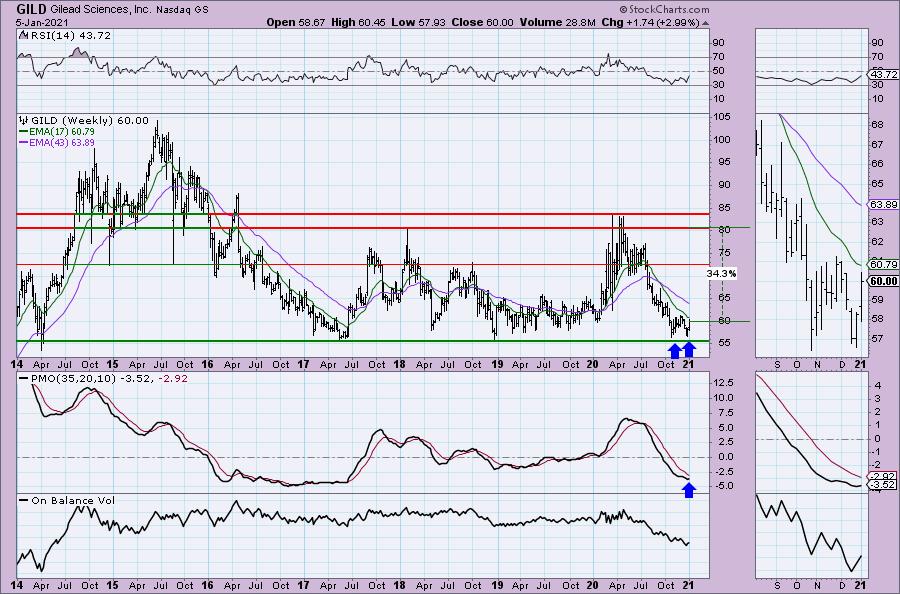Click the Nasdaq GS exchange label

tap(182, 10)
